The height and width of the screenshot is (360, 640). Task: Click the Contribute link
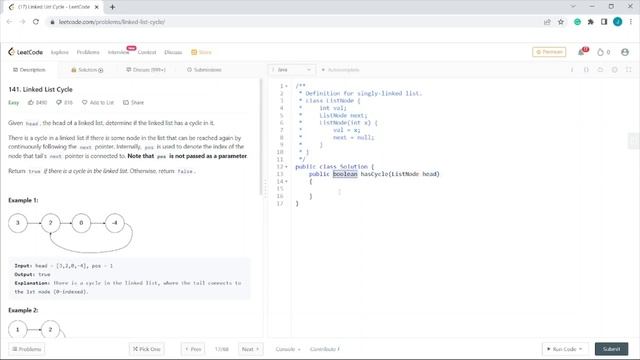[324, 349]
